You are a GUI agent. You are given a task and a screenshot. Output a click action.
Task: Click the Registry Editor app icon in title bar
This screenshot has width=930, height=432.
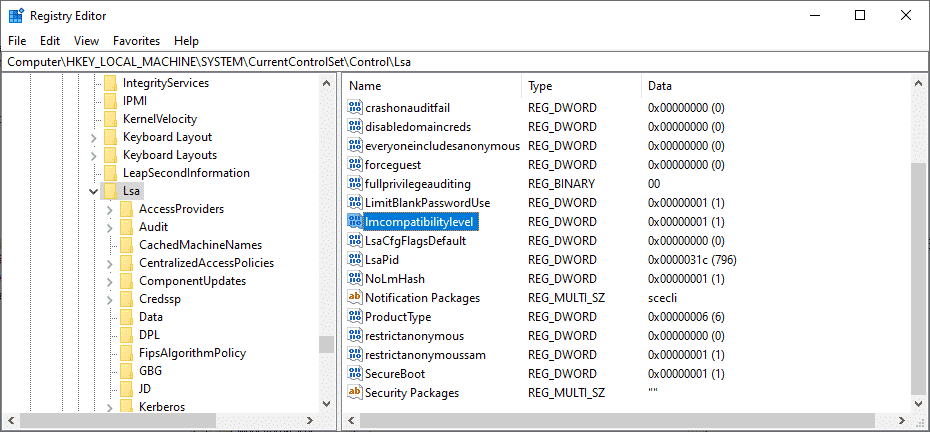pyautogui.click(x=16, y=16)
